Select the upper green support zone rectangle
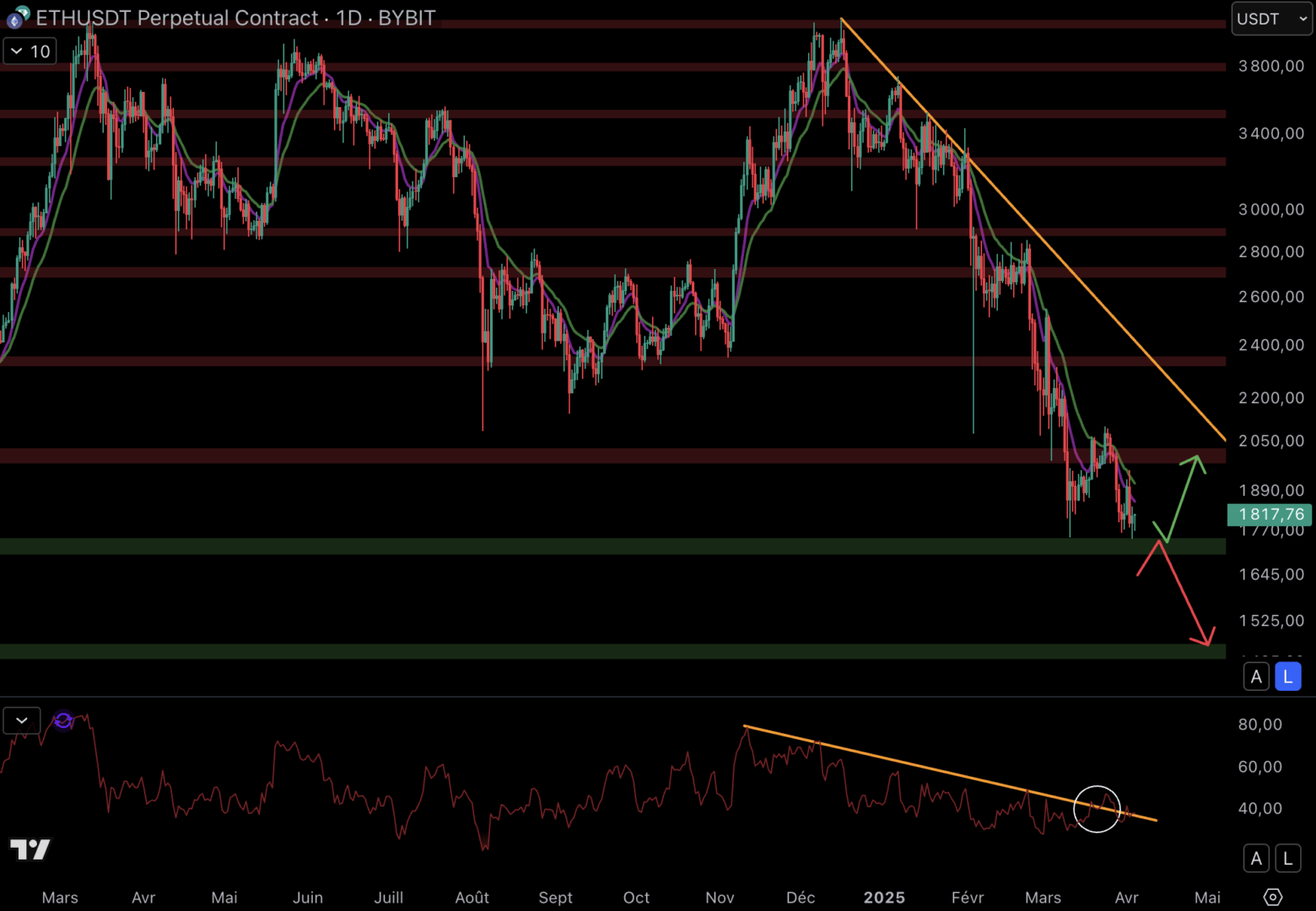 pyautogui.click(x=591, y=547)
